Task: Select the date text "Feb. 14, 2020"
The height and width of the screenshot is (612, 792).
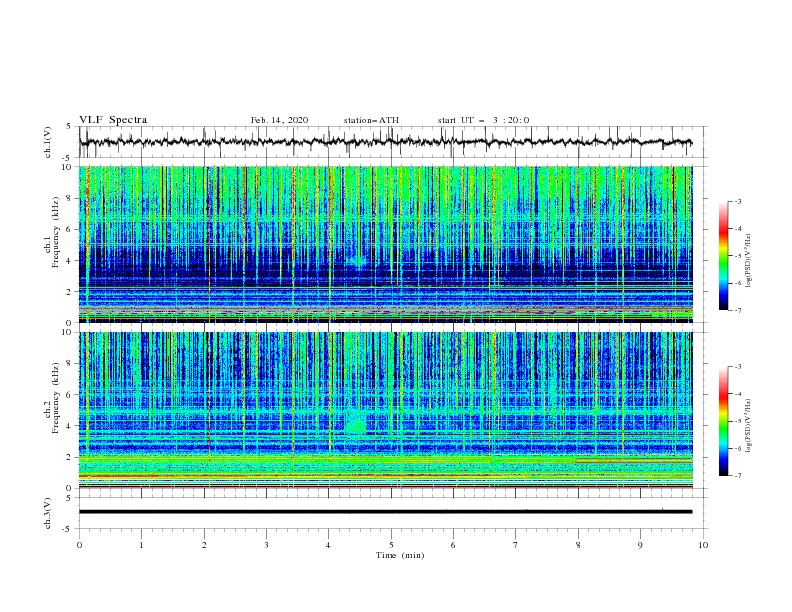Action: click(x=279, y=120)
